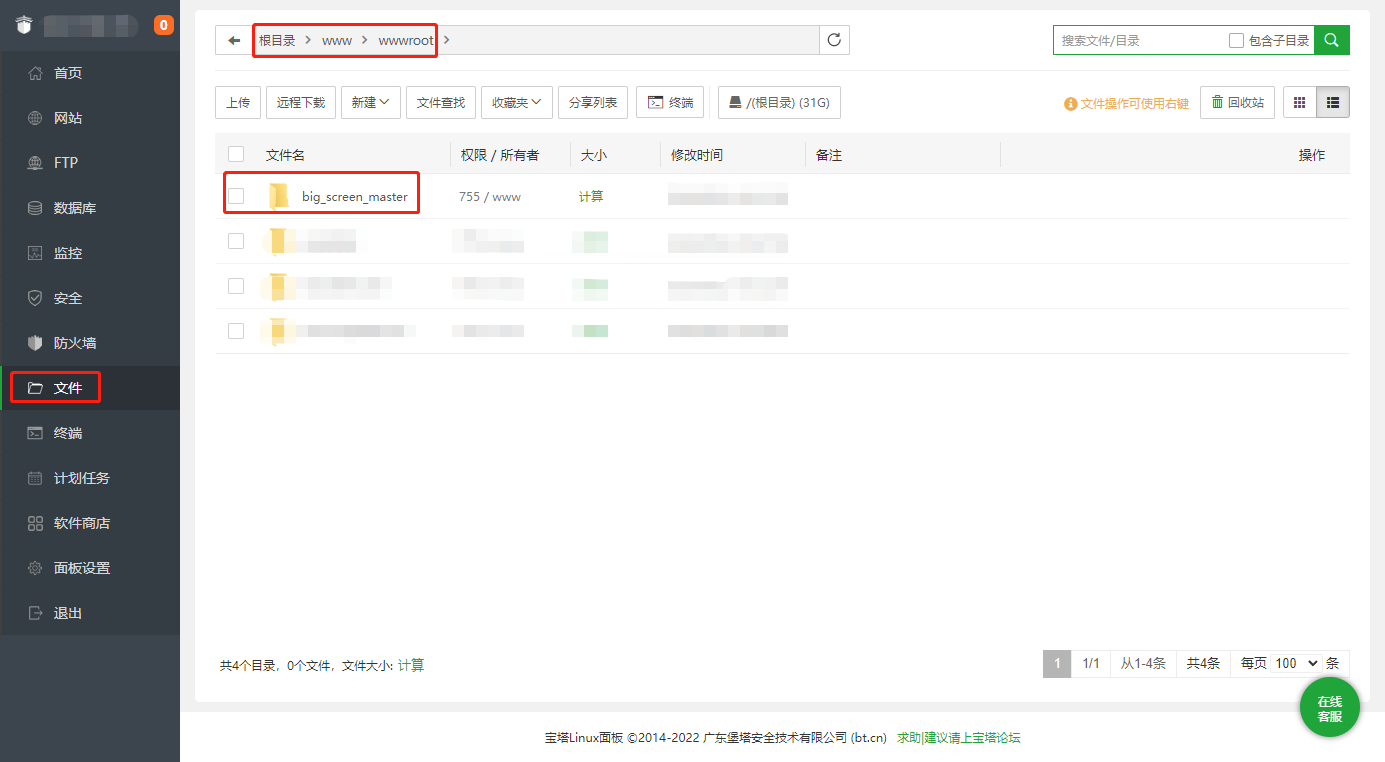This screenshot has width=1385, height=762.
Task: Click the green search magnifier button
Action: point(1331,40)
